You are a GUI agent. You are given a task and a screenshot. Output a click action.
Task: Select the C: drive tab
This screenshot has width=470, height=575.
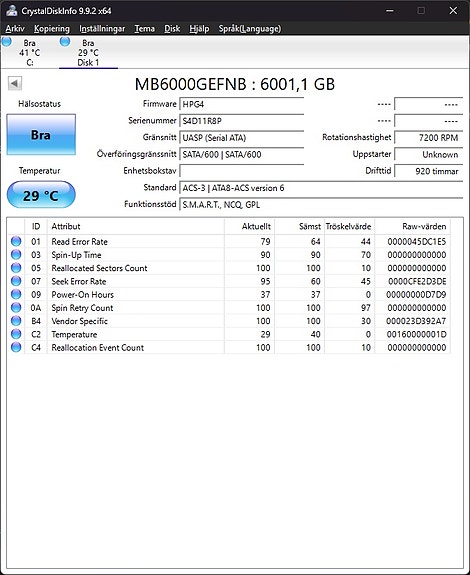[x=30, y=52]
